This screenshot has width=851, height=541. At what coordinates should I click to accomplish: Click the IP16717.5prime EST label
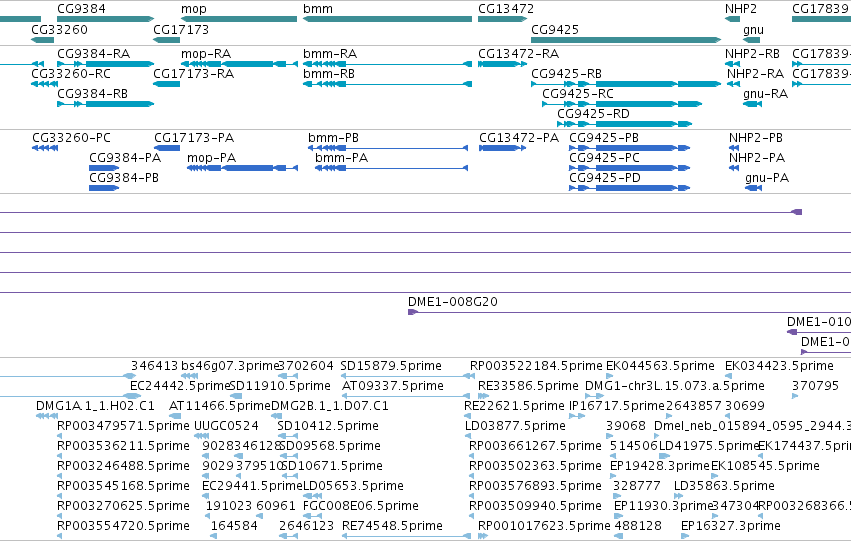[617, 406]
